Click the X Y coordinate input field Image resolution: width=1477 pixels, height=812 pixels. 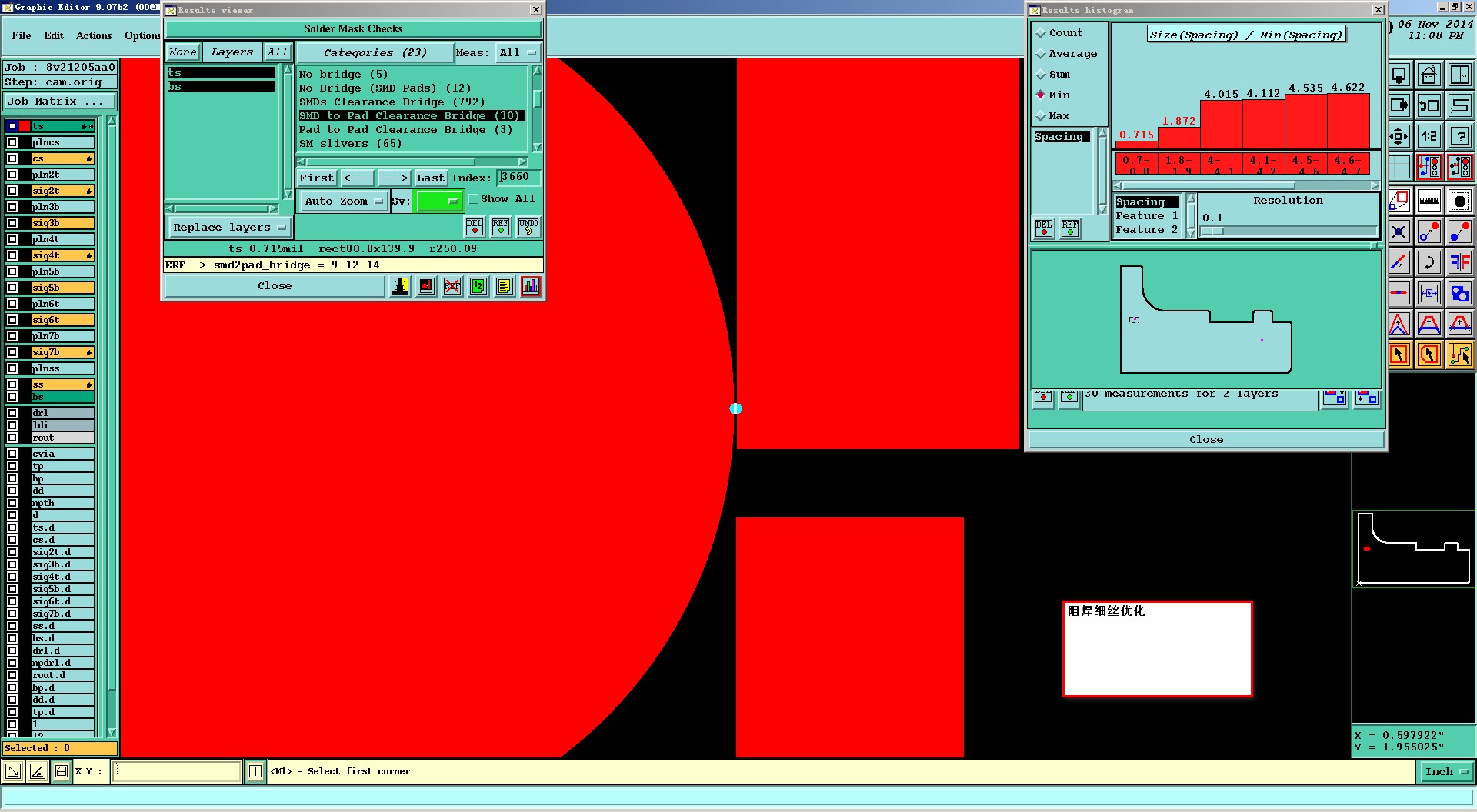point(177,771)
